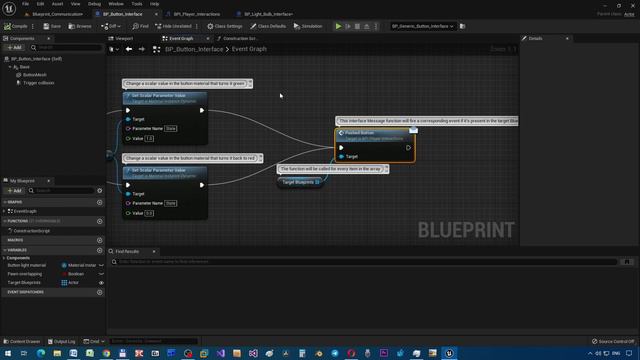The height and width of the screenshot is (360, 640).
Task: Open the graph bookmarks dropdown
Action: point(114,49)
